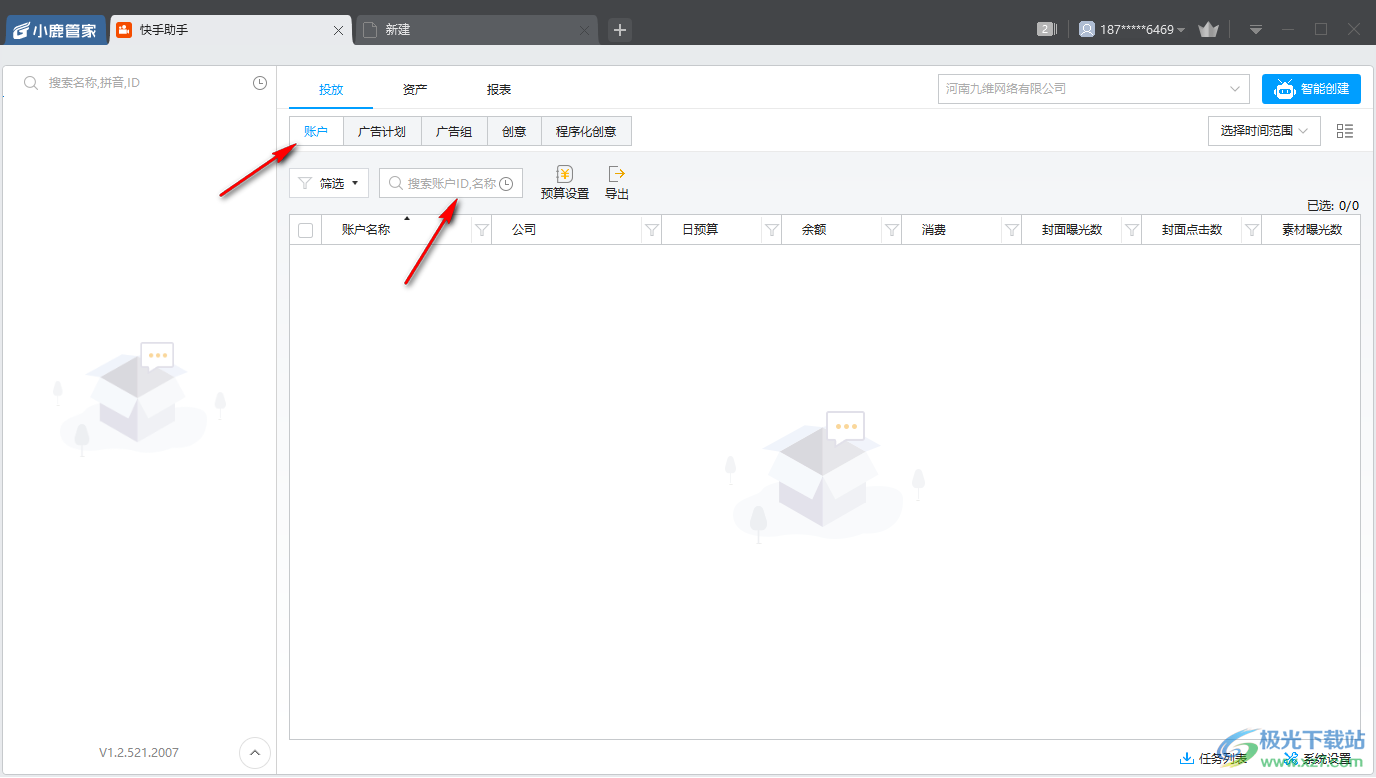Select the 报表 tab

(499, 90)
